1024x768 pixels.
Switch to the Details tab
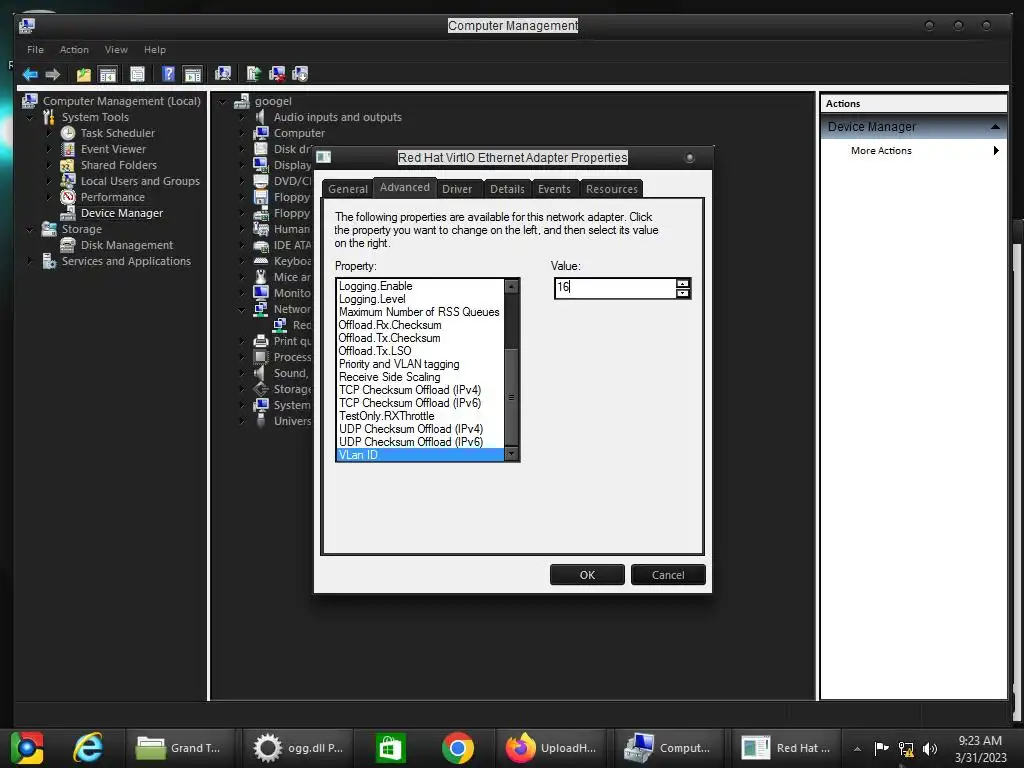click(x=507, y=189)
